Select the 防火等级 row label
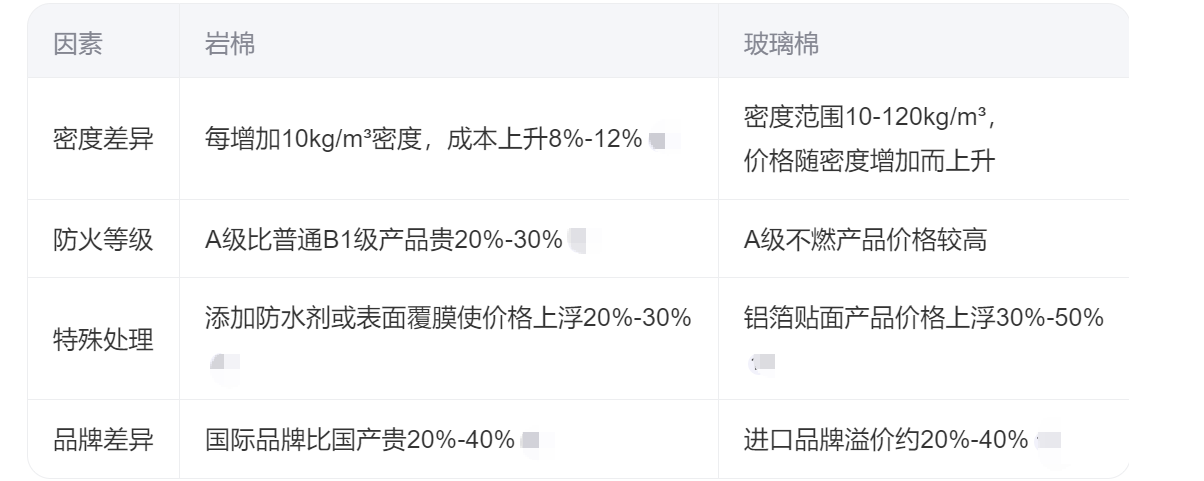The width and height of the screenshot is (1204, 481). (x=103, y=240)
